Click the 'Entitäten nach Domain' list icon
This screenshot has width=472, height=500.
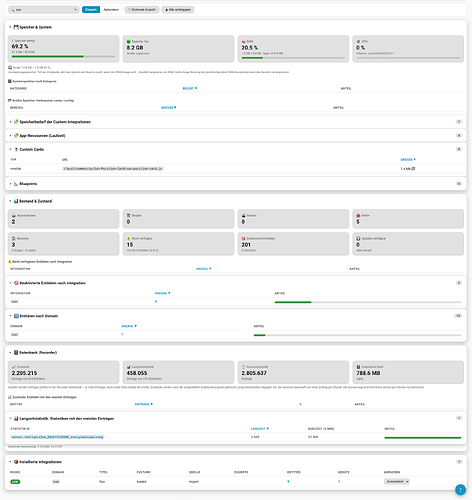tap(16, 316)
